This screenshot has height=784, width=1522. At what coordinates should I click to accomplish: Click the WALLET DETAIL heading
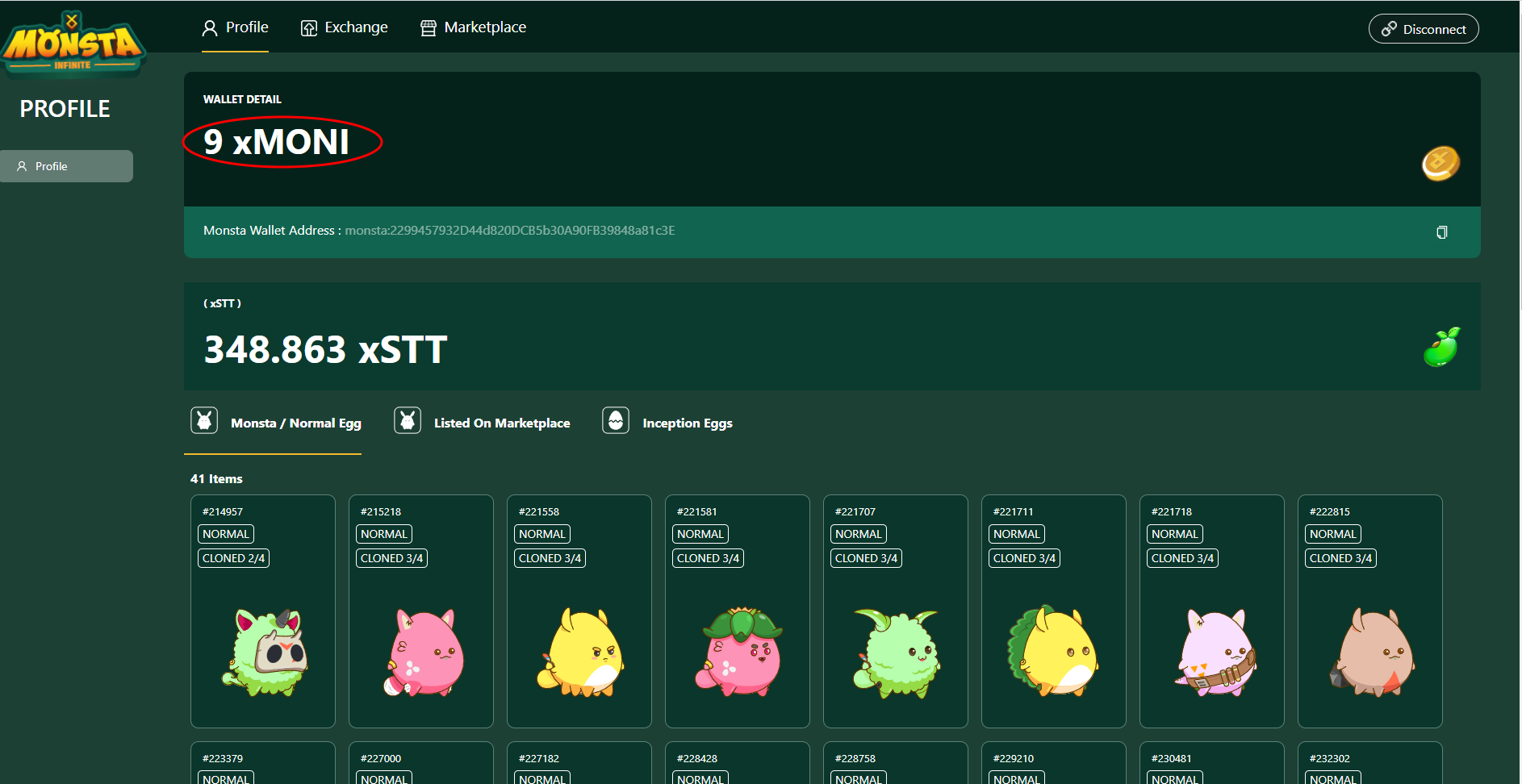pyautogui.click(x=242, y=99)
